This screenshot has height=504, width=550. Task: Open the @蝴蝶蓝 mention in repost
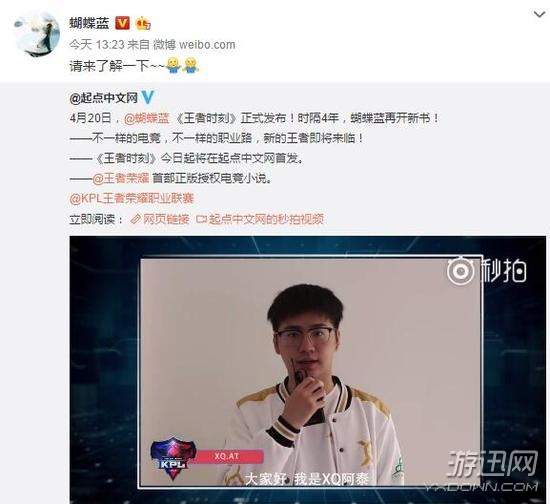click(147, 118)
